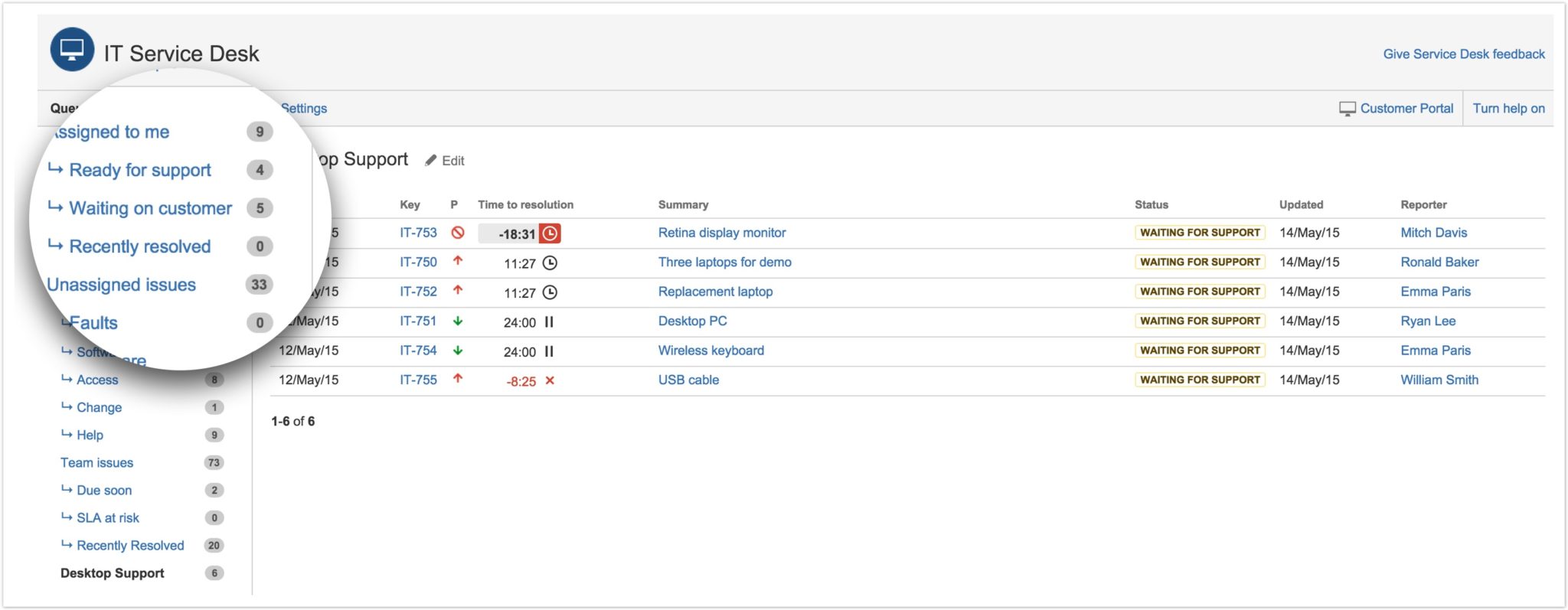Click the up-arrow priority icon for IT-752
The height and width of the screenshot is (610, 1568).
(x=458, y=290)
